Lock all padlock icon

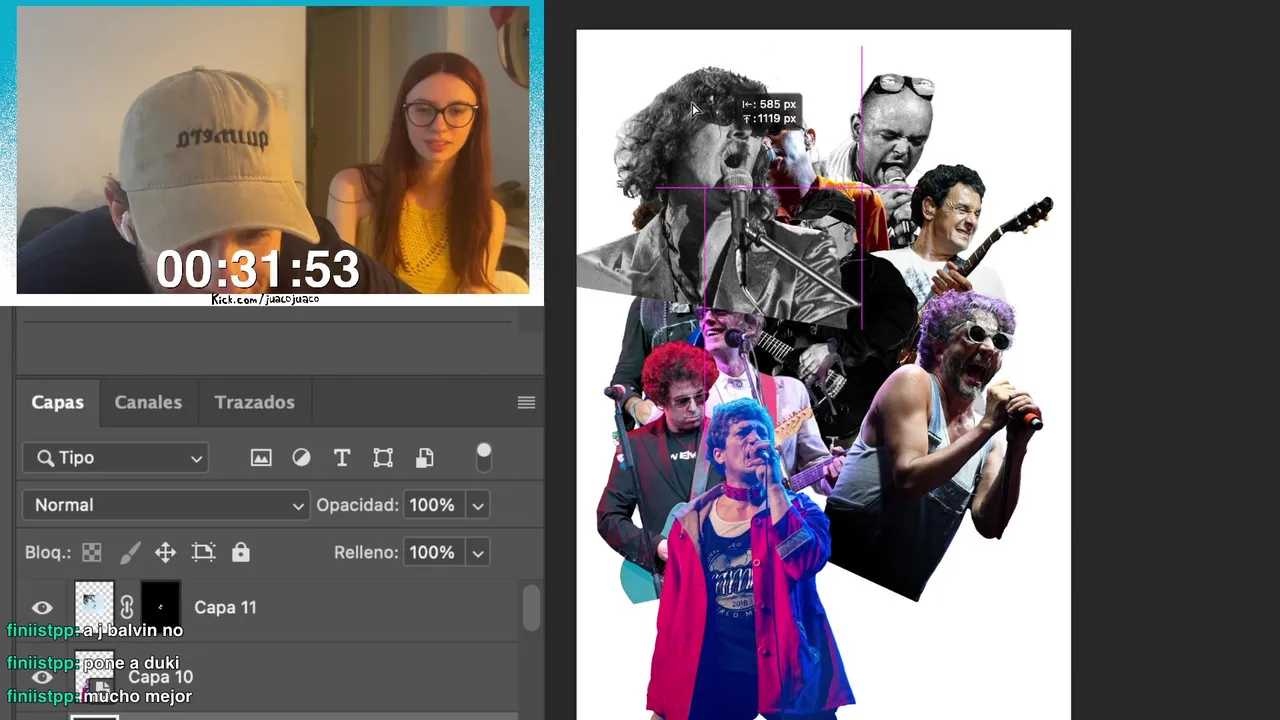240,552
